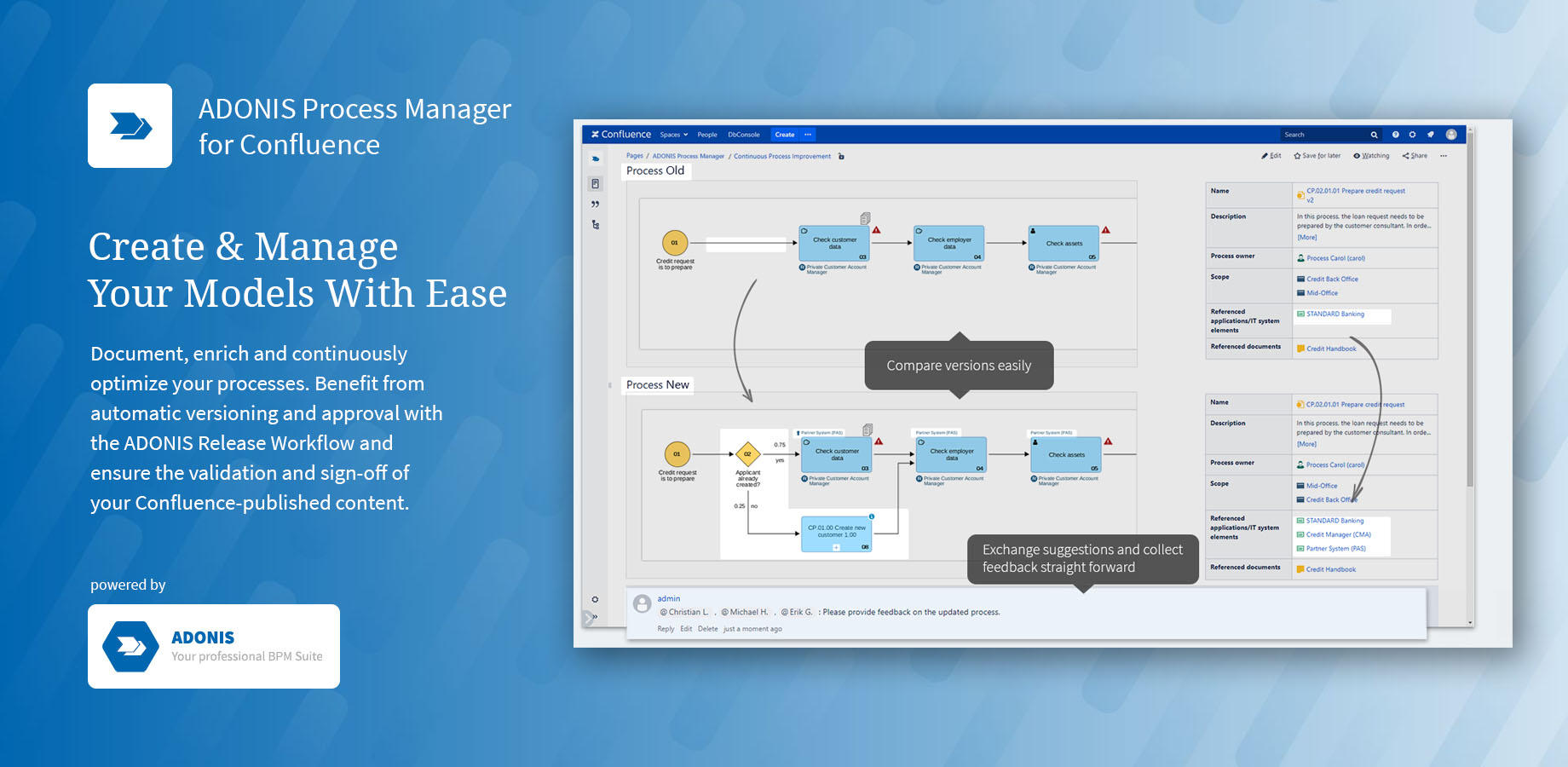
Task: Expand the description with the More link
Action: point(1306,237)
